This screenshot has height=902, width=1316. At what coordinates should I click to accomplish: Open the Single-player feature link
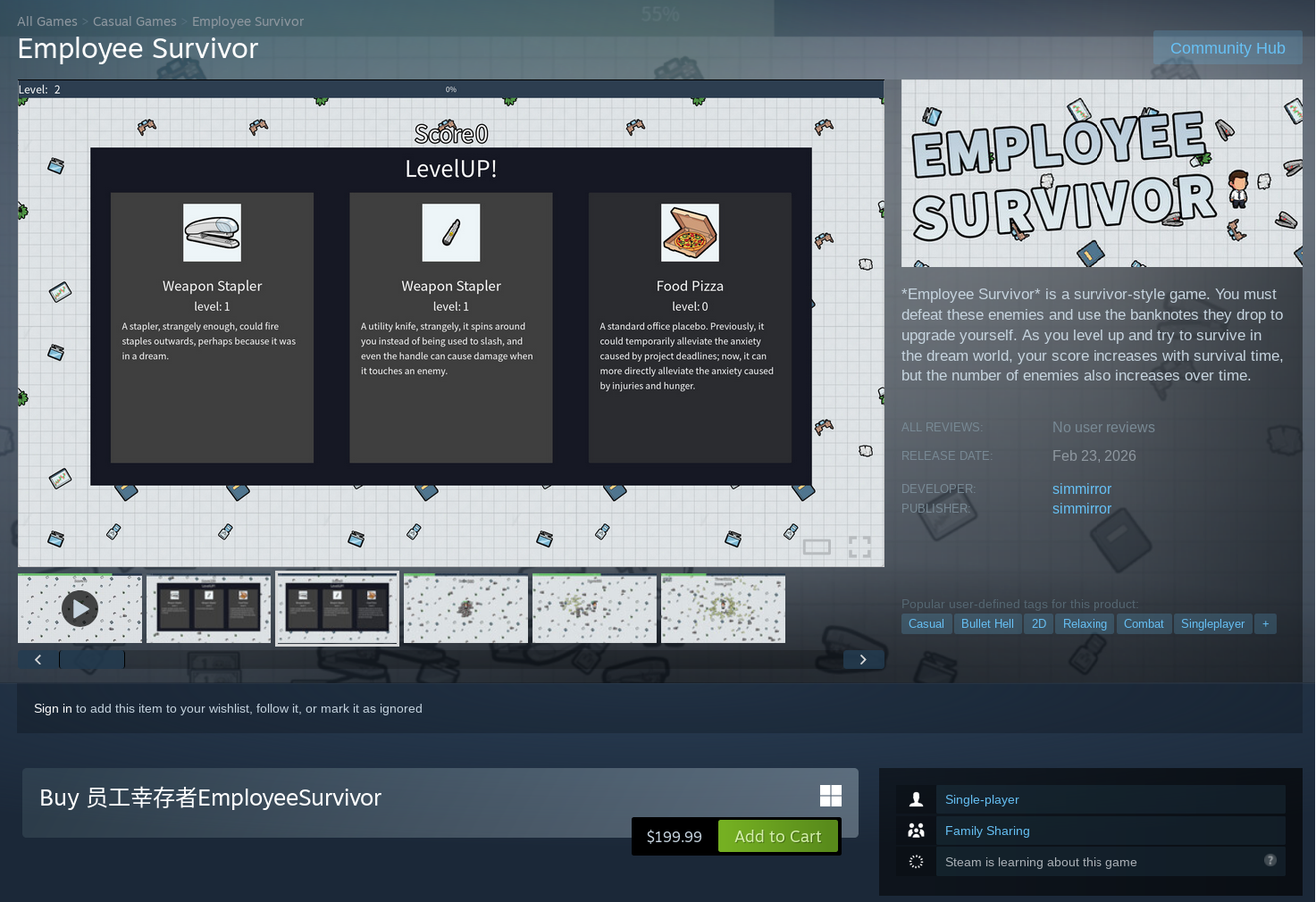pos(982,799)
